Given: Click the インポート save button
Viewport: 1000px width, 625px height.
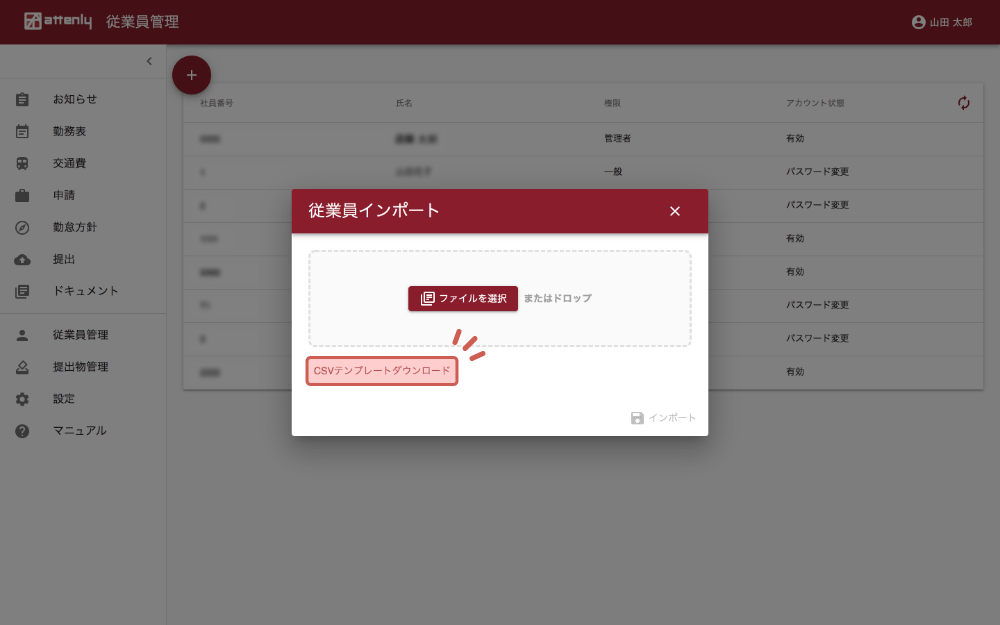Looking at the screenshot, I should [x=663, y=418].
